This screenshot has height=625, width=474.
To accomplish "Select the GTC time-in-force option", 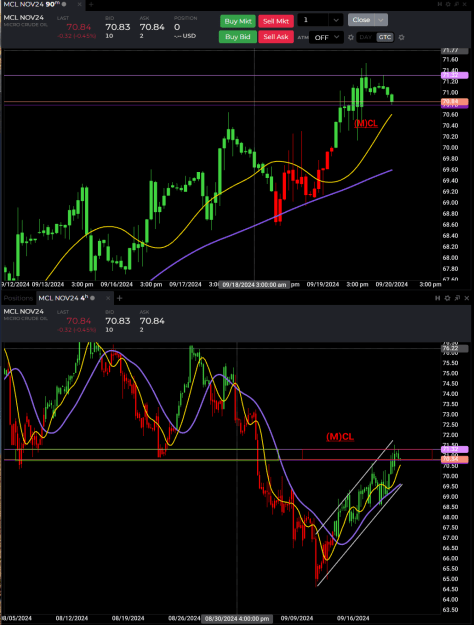I will coord(385,37).
